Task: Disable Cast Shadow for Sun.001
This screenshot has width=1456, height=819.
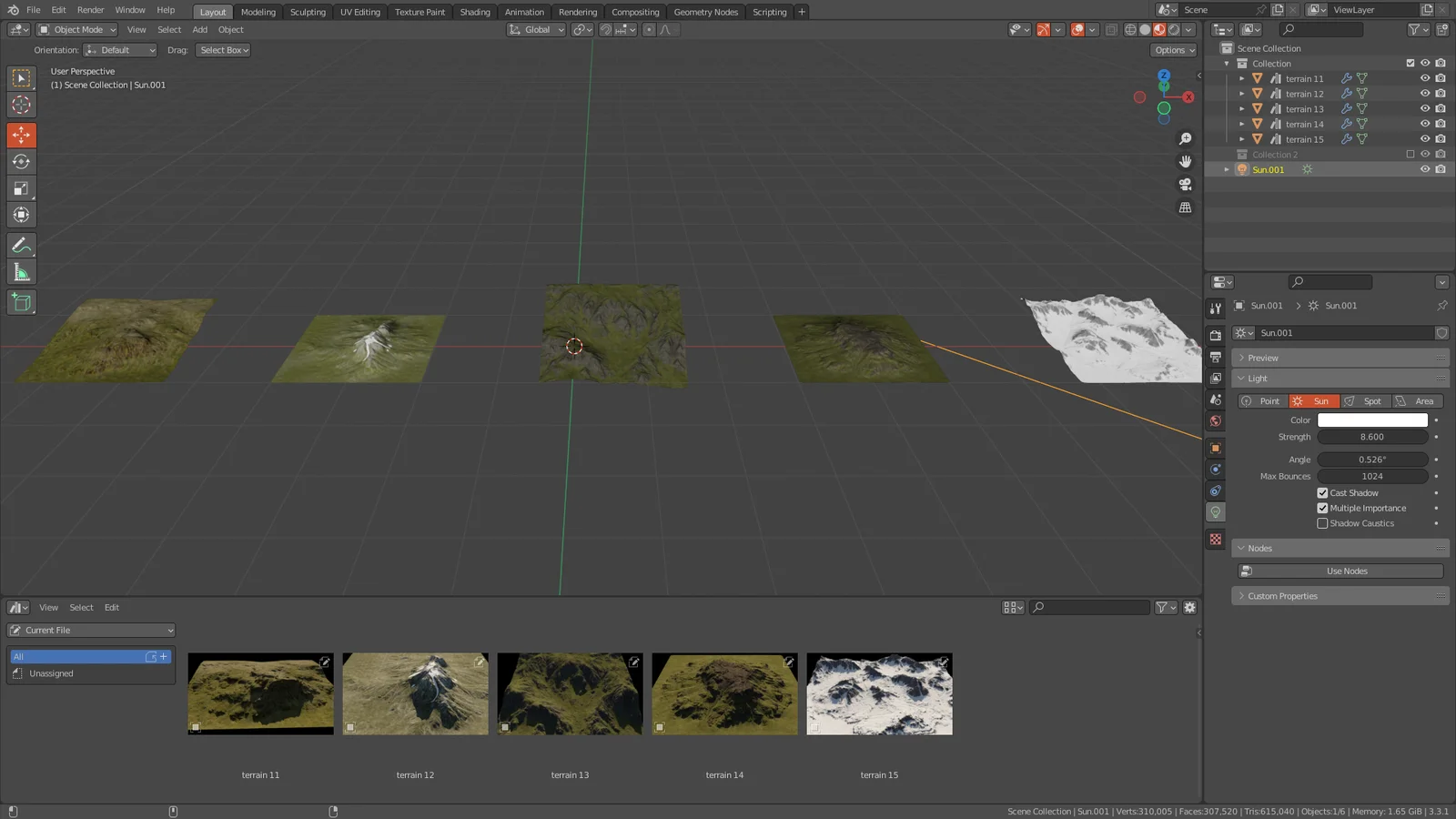Action: point(1323,492)
